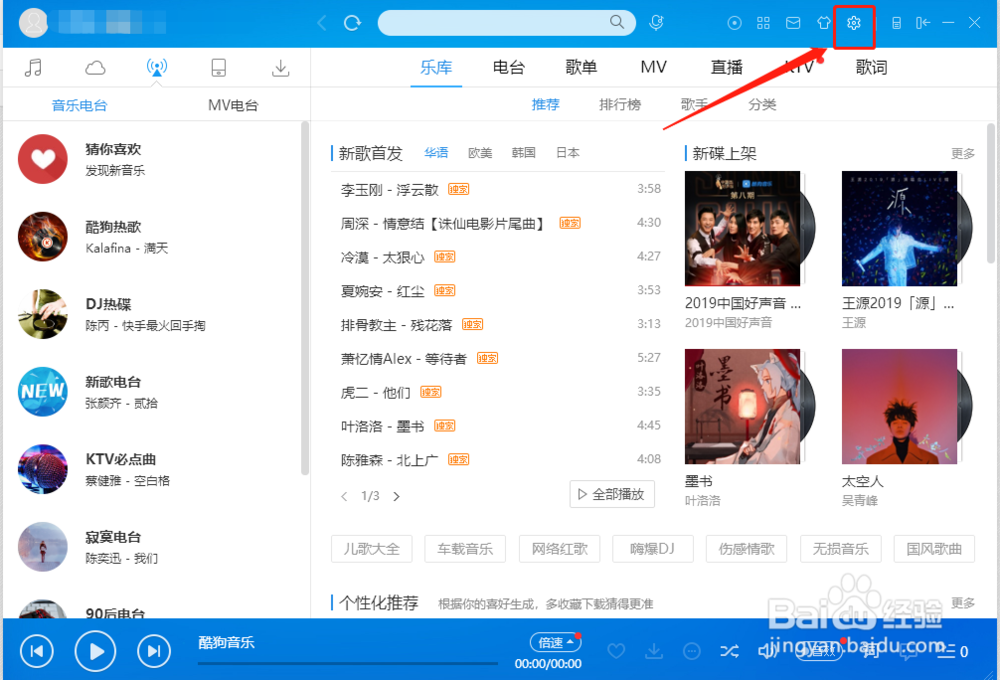This screenshot has height=680, width=1000.
Task: Open the skin shirt icon
Action: [823, 24]
